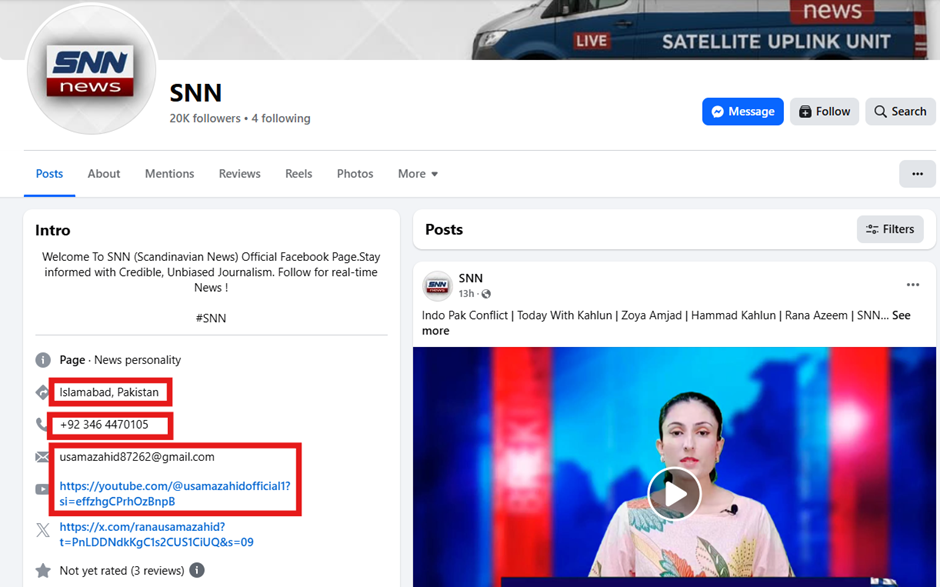Switch to the Posts tab

point(49,174)
